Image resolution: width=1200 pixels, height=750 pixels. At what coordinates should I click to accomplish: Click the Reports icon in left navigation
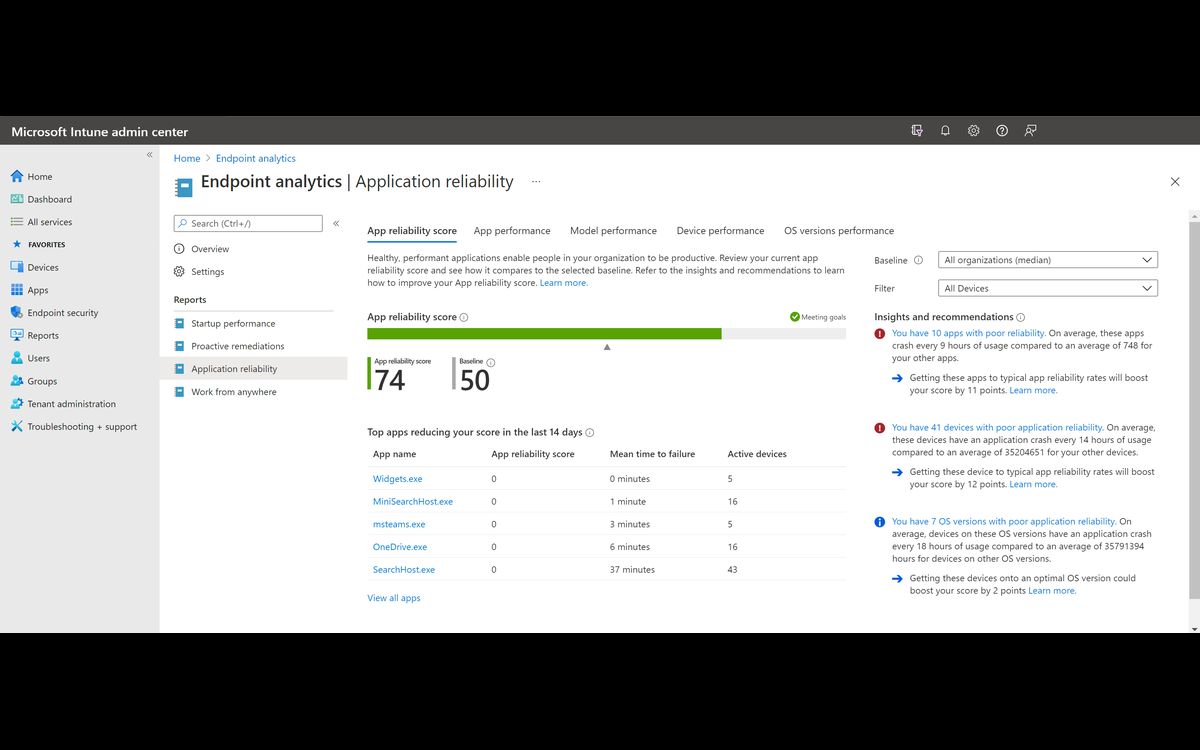tap(17, 335)
